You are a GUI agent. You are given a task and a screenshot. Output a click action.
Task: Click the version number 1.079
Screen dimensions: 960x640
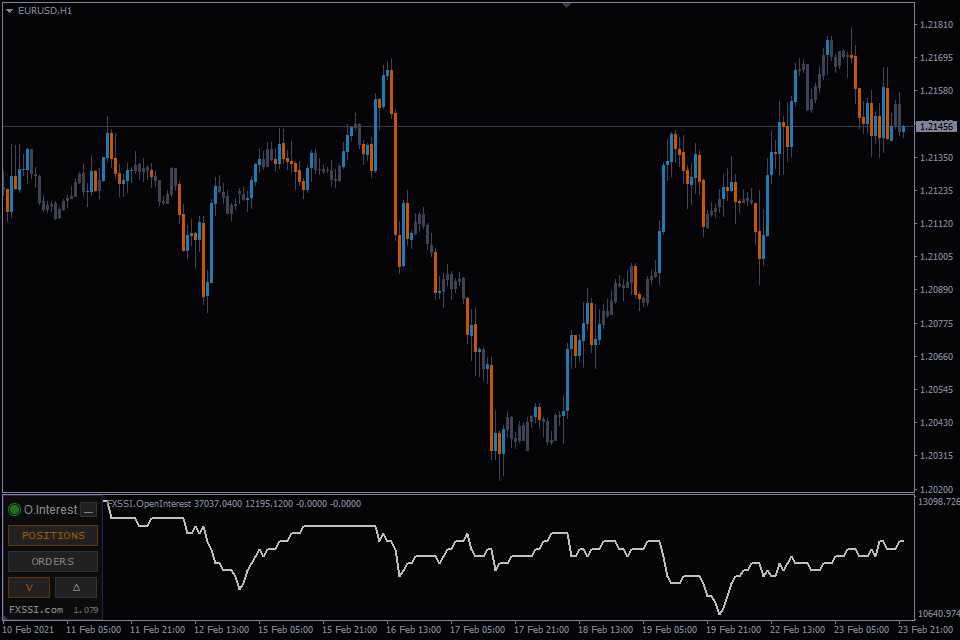tap(86, 610)
